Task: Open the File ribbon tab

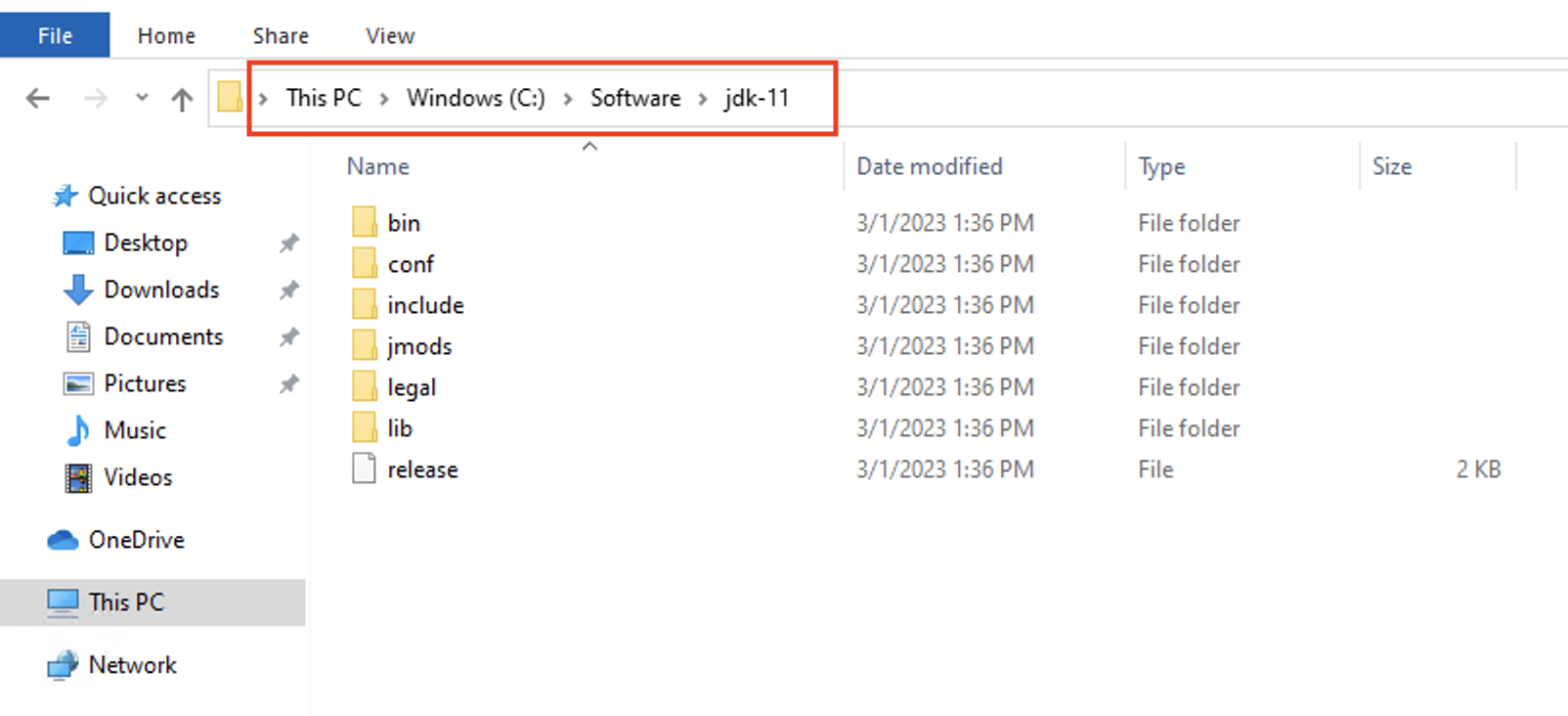Action: tap(55, 36)
